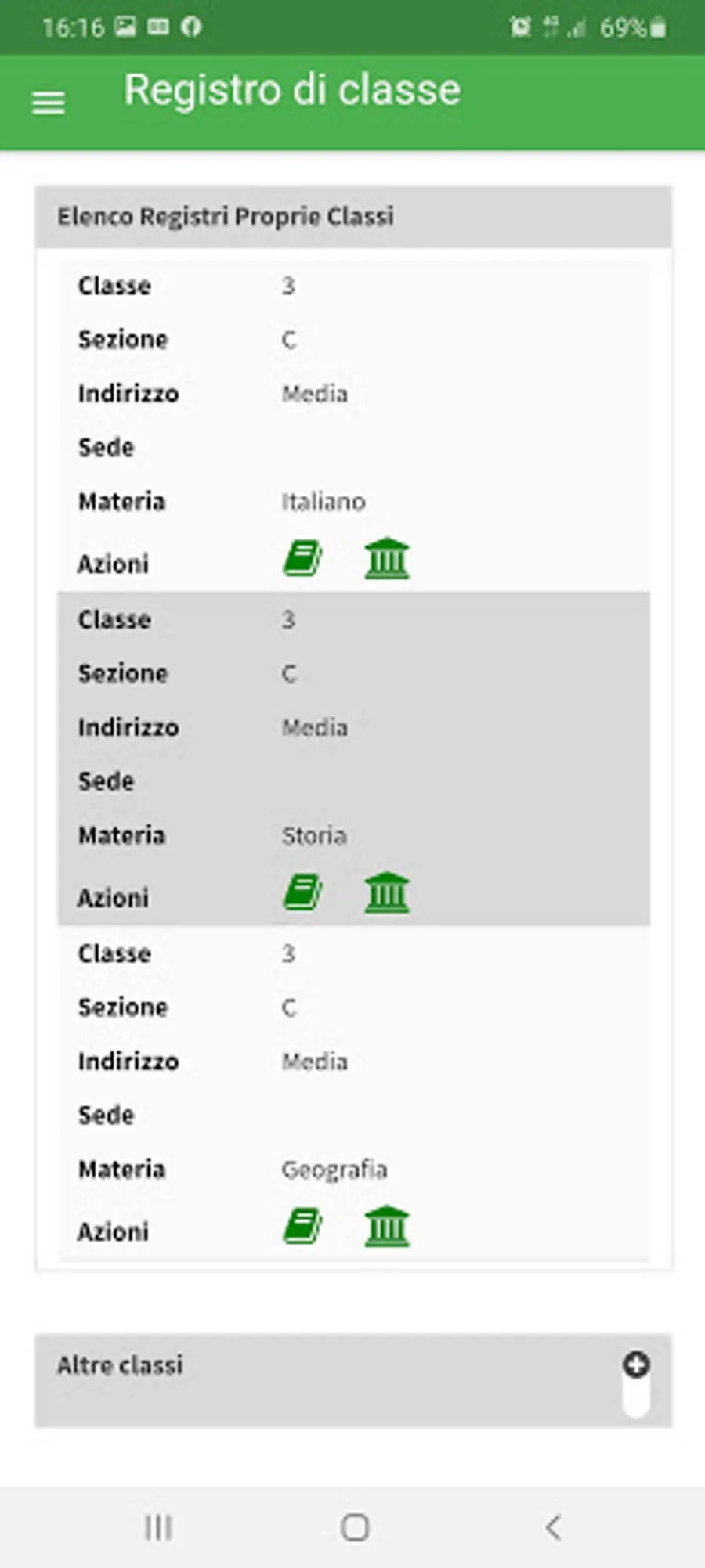705x1568 pixels.
Task: Click the building icon for Storia
Action: (387, 892)
